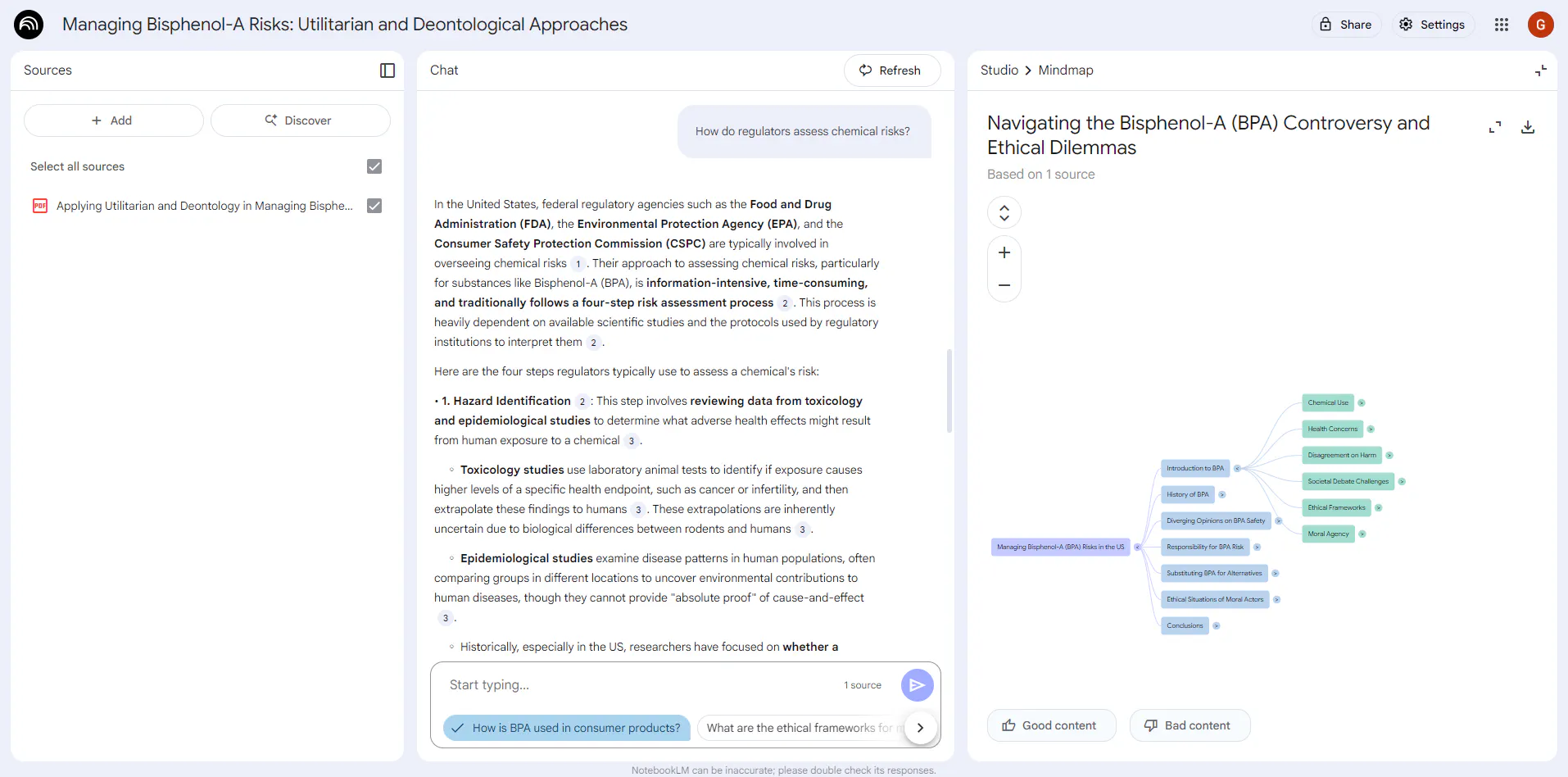Expand the mindmap to fullscreen

coord(1494,127)
